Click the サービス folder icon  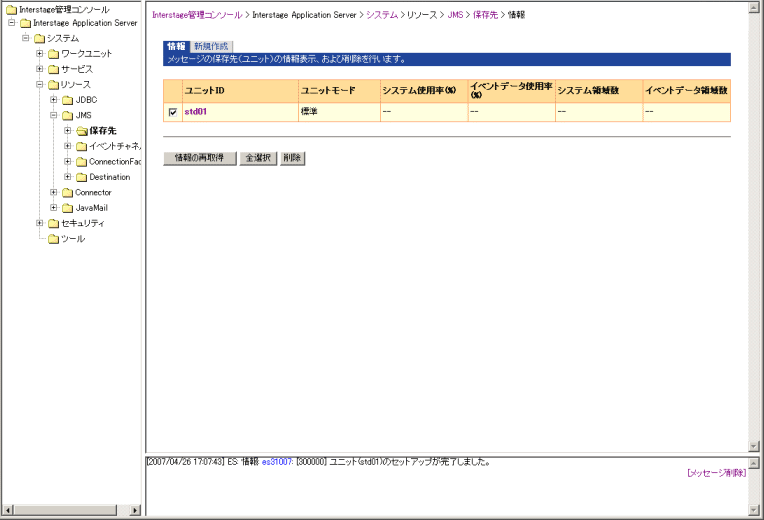tap(54, 69)
